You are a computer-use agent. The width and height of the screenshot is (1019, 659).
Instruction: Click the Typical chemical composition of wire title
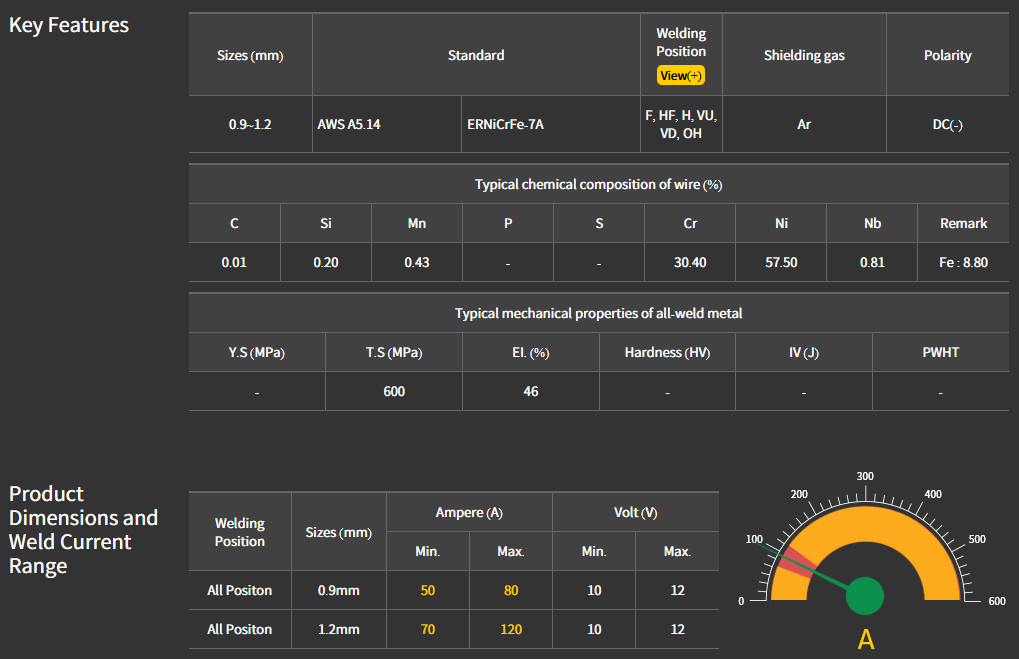[x=598, y=185]
